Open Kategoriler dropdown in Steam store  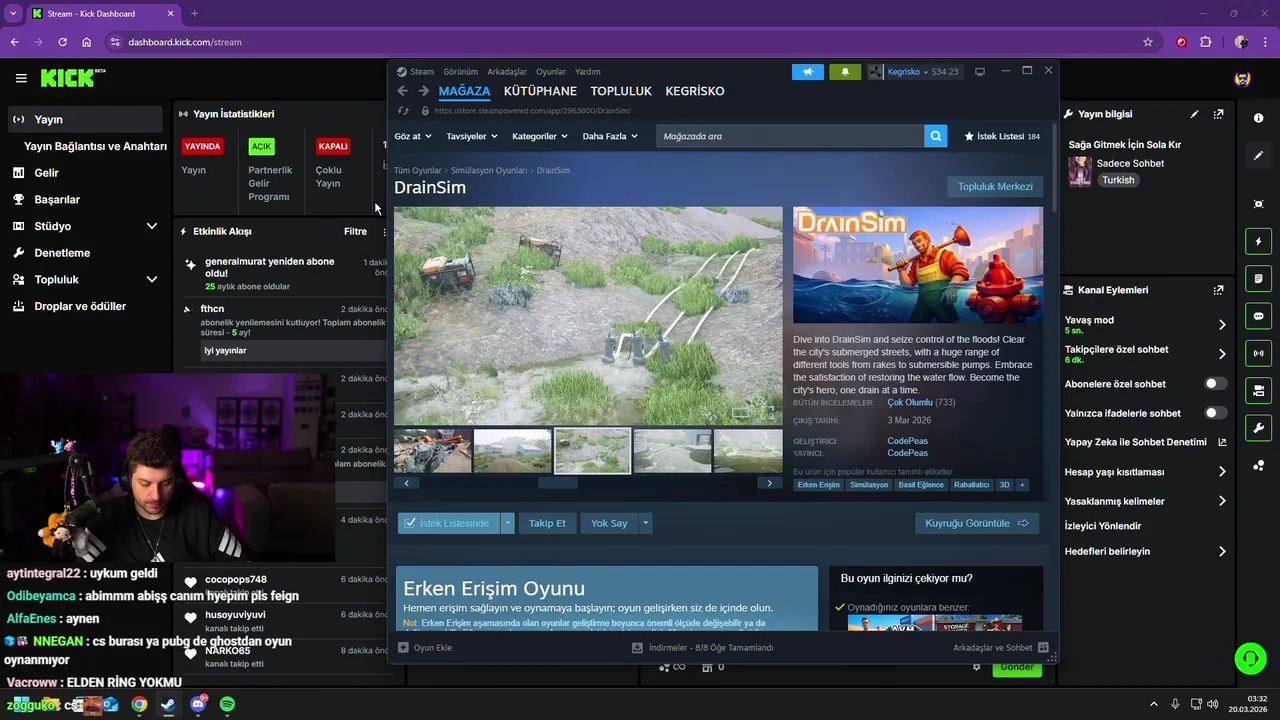coord(539,136)
